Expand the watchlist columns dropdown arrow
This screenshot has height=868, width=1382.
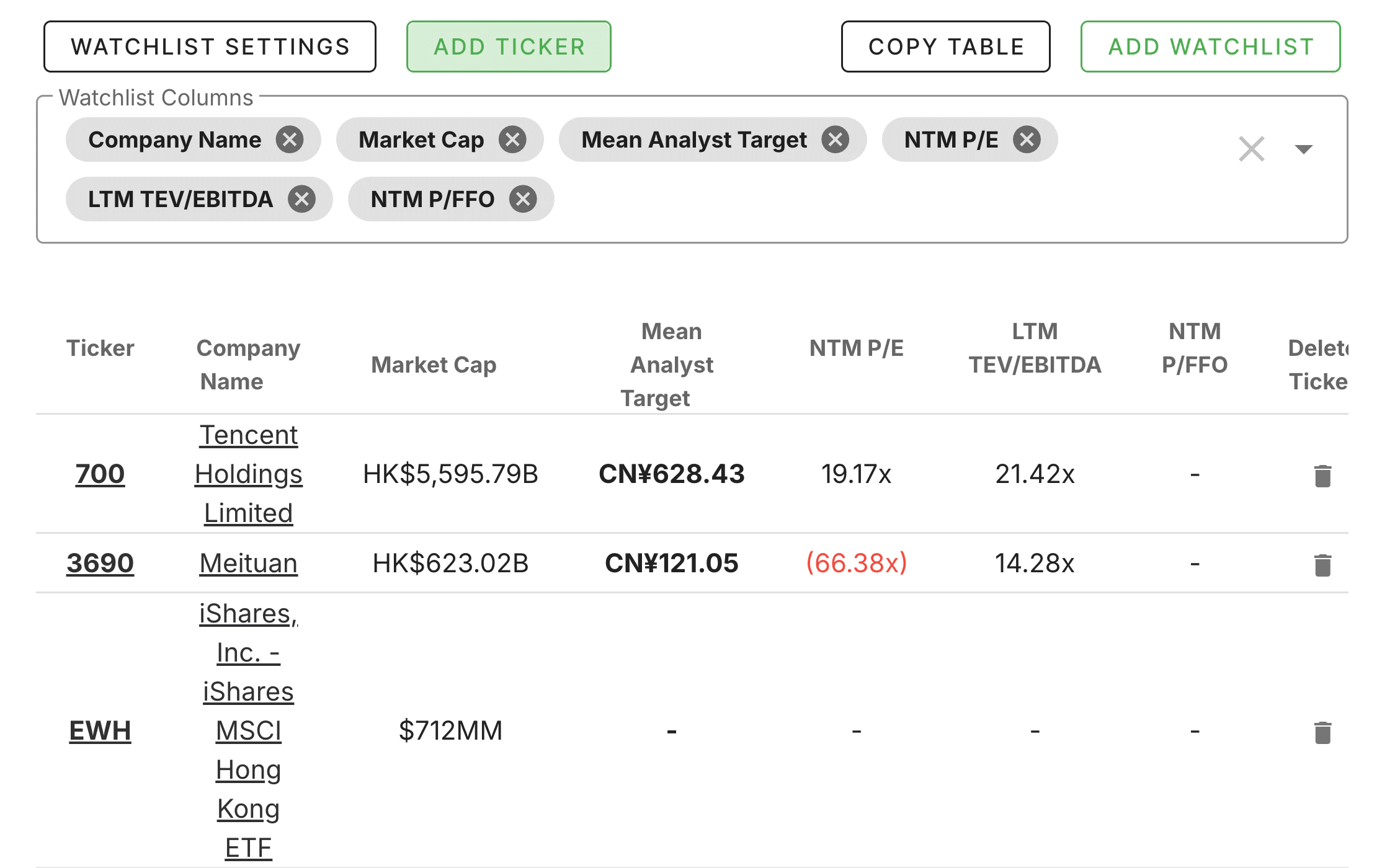click(1304, 149)
